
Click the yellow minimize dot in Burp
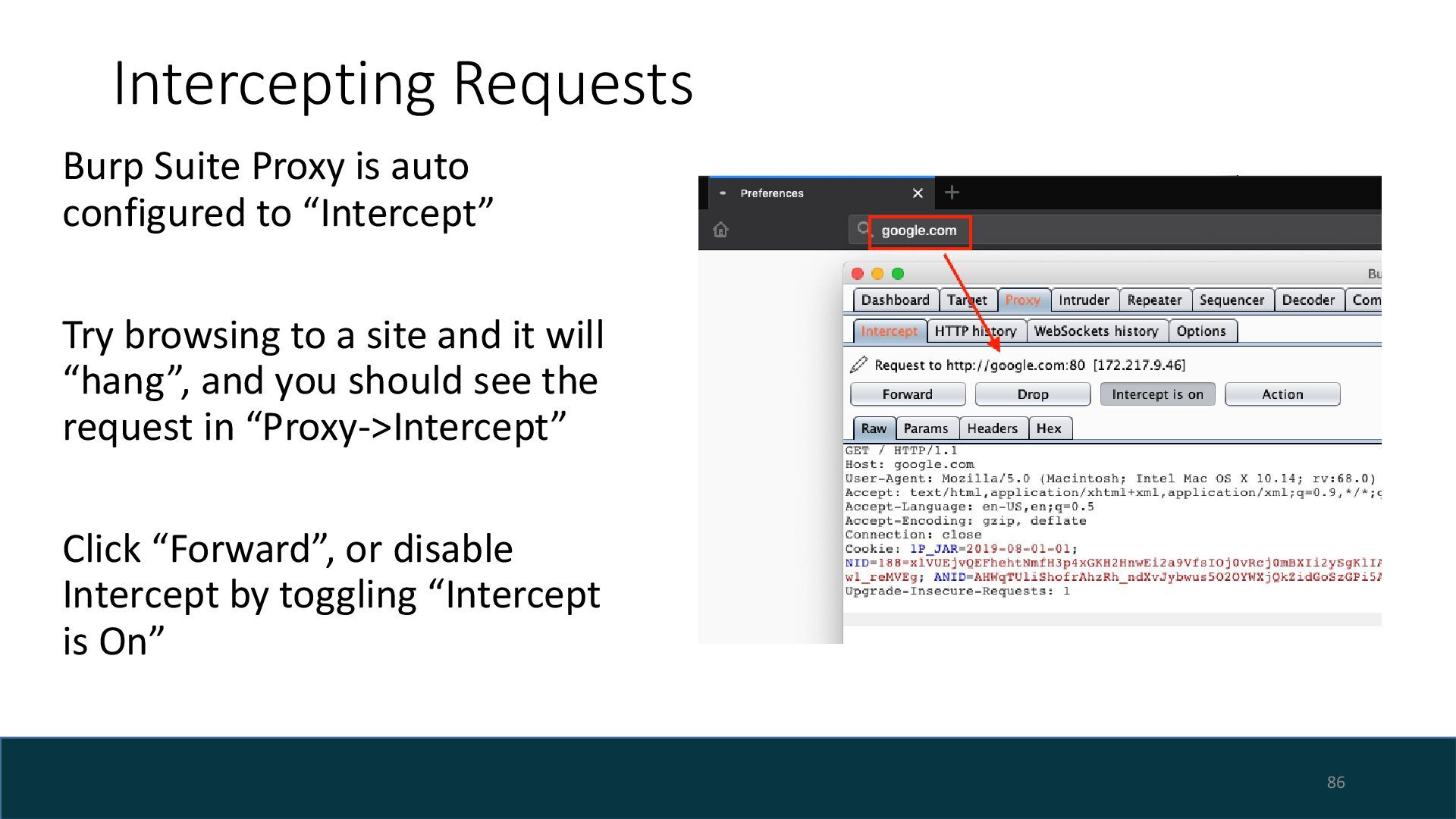point(877,274)
